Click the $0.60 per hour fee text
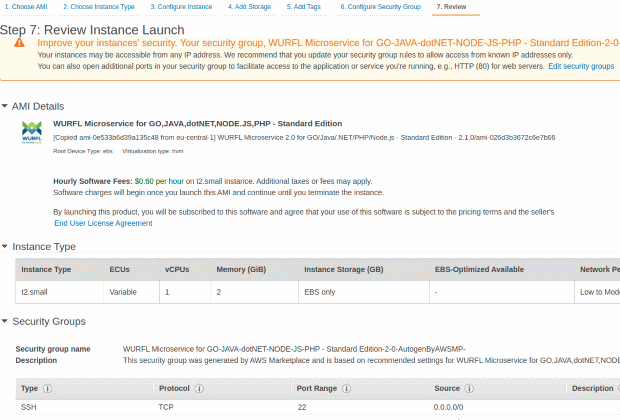Screen dimensions: 620x420 [159, 181]
